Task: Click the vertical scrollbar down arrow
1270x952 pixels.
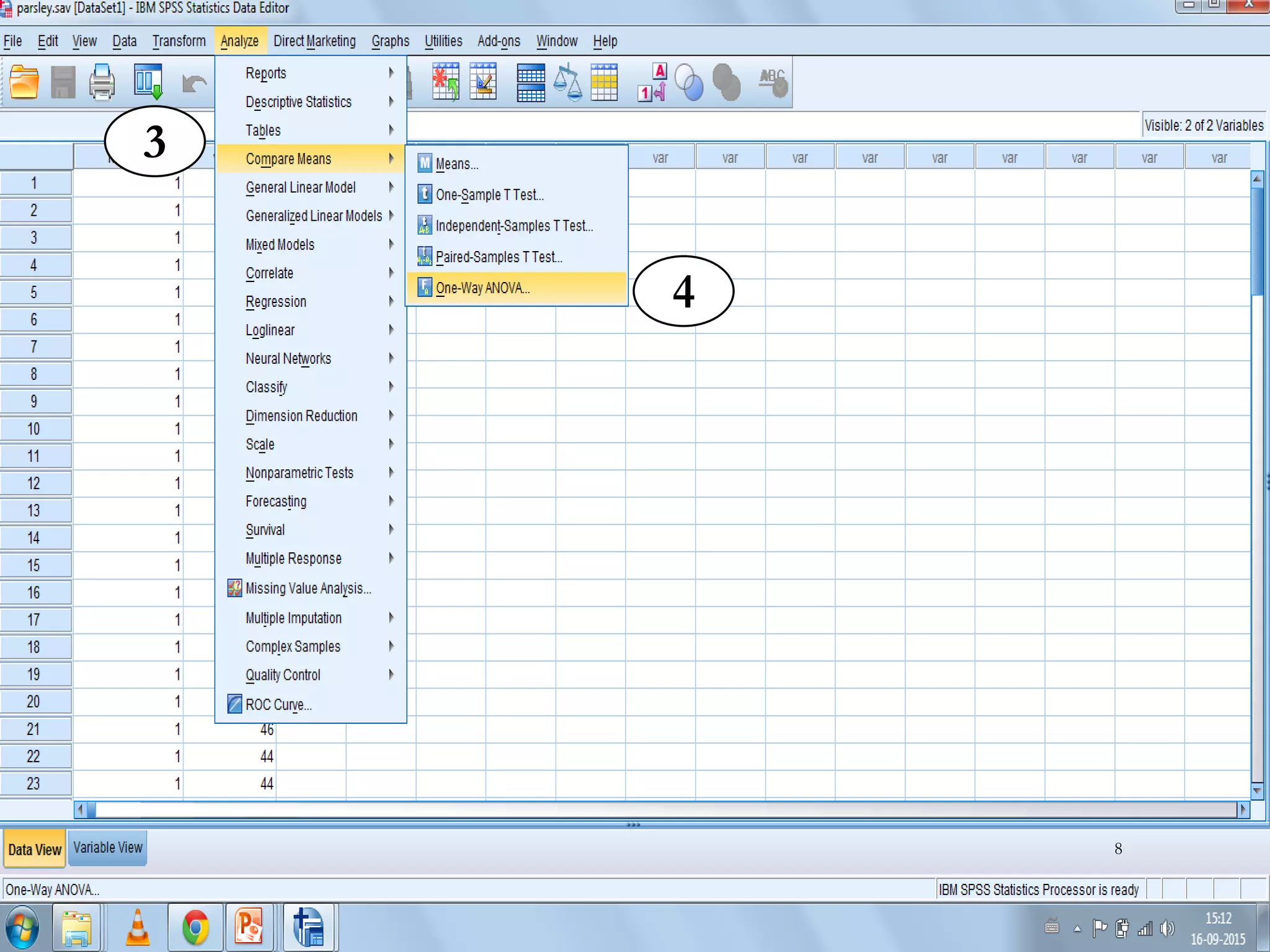Action: pos(1257,790)
